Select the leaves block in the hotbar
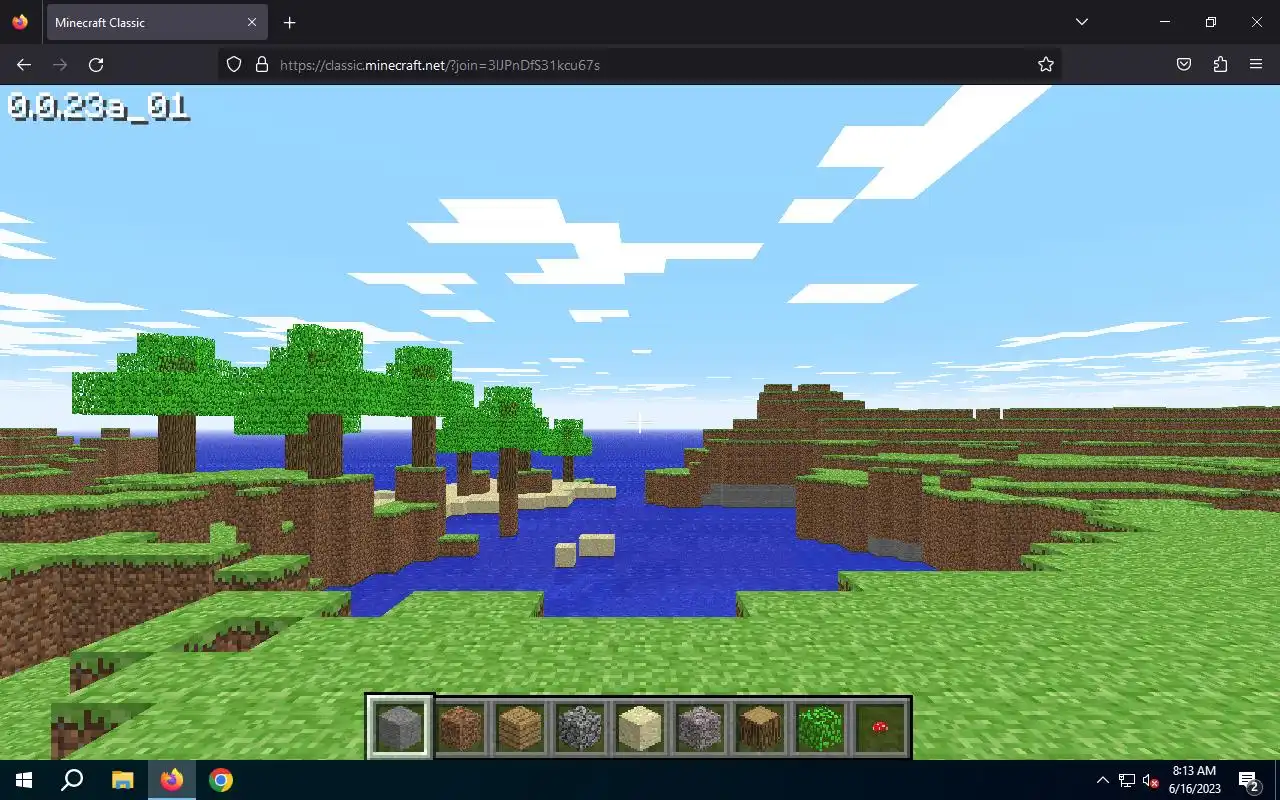The height and width of the screenshot is (800, 1280). [820, 727]
